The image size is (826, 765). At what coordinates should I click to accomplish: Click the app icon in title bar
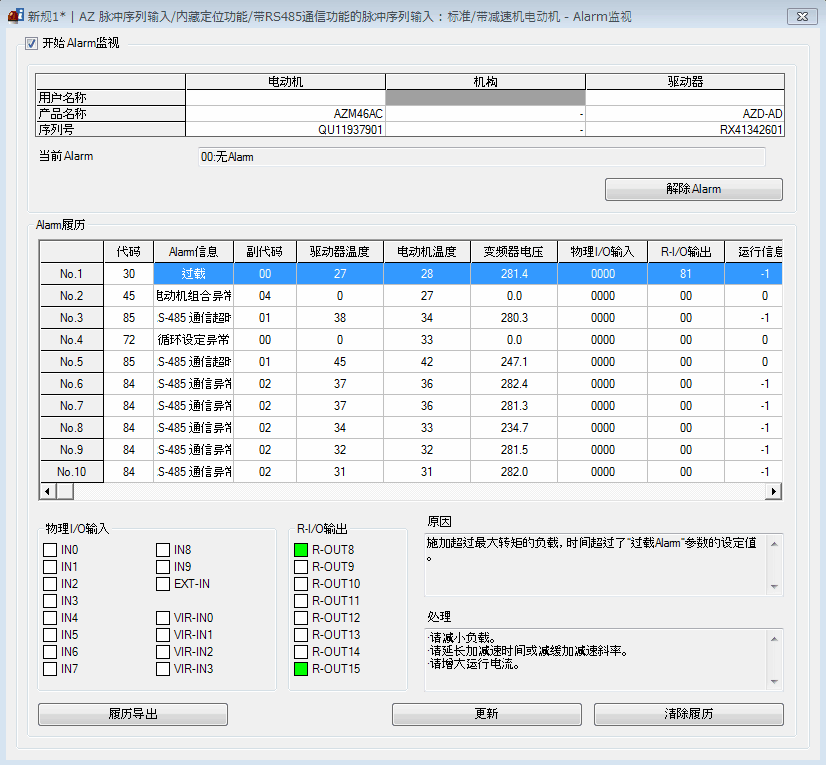(x=15, y=16)
